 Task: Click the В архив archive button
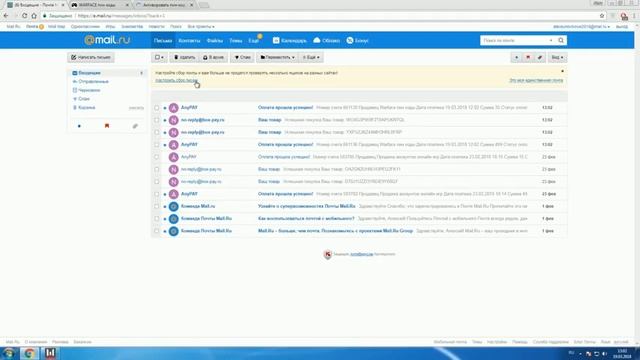click(x=213, y=58)
